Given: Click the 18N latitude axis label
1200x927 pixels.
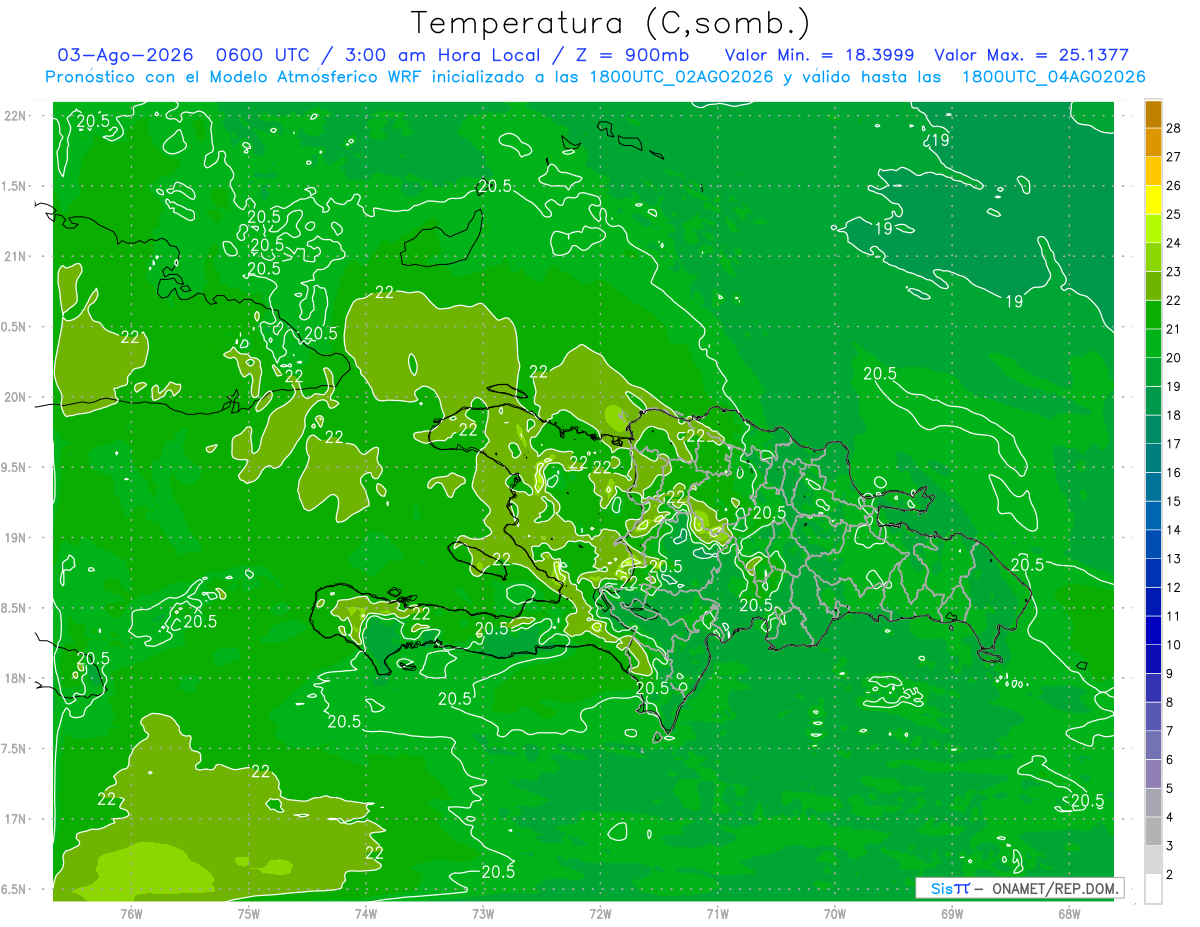Looking at the screenshot, I should tap(17, 678).
